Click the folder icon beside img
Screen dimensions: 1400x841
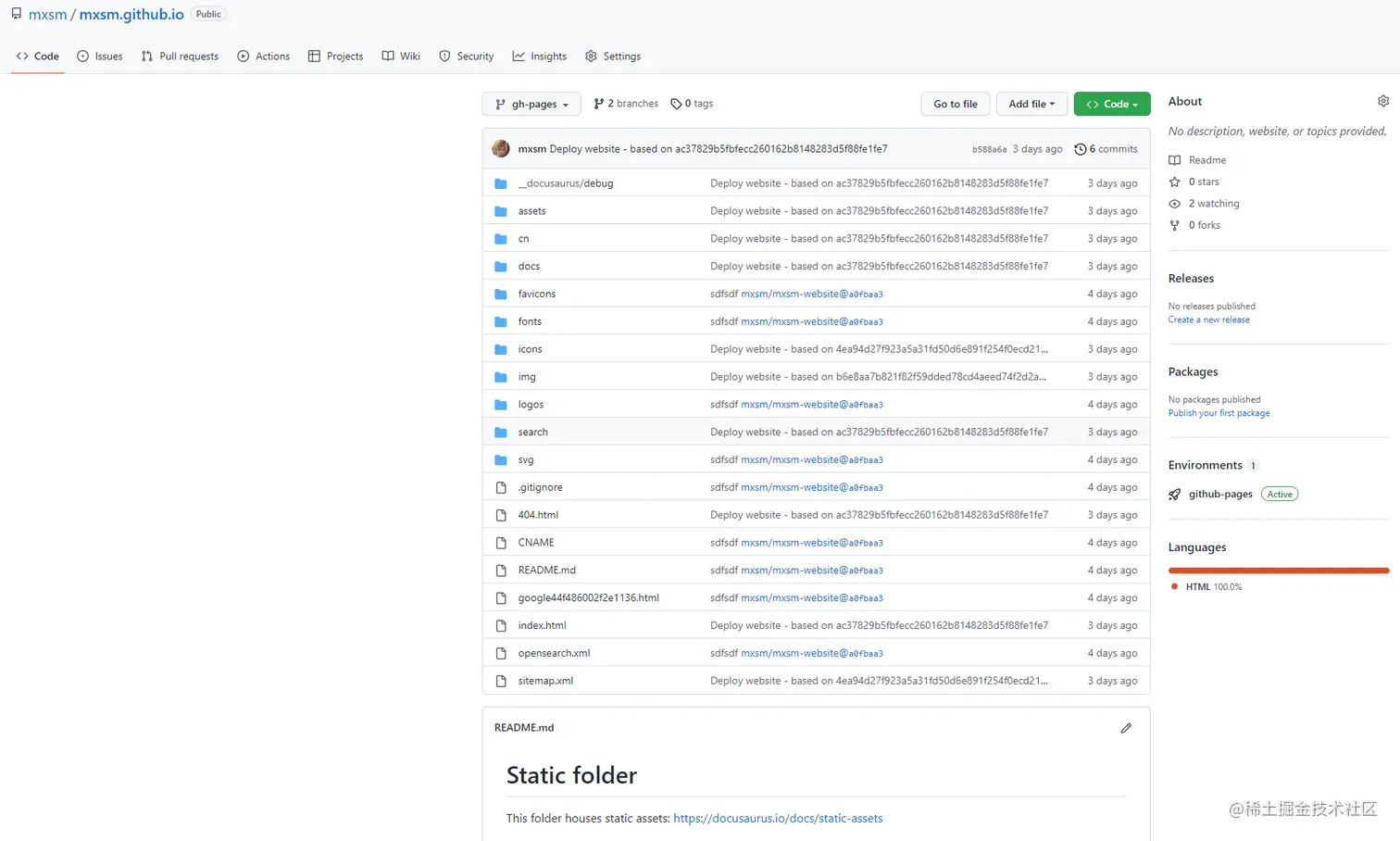pos(501,377)
